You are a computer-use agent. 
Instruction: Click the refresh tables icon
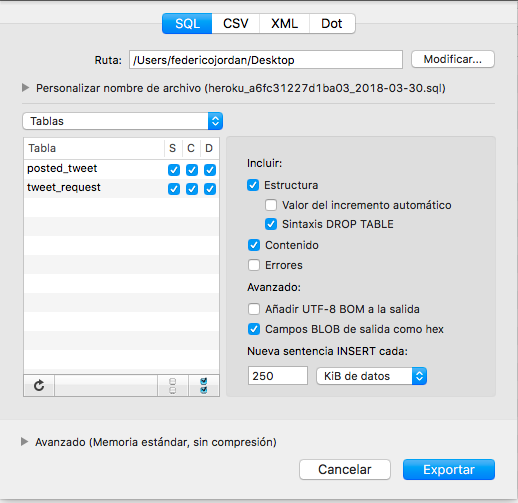[39, 385]
